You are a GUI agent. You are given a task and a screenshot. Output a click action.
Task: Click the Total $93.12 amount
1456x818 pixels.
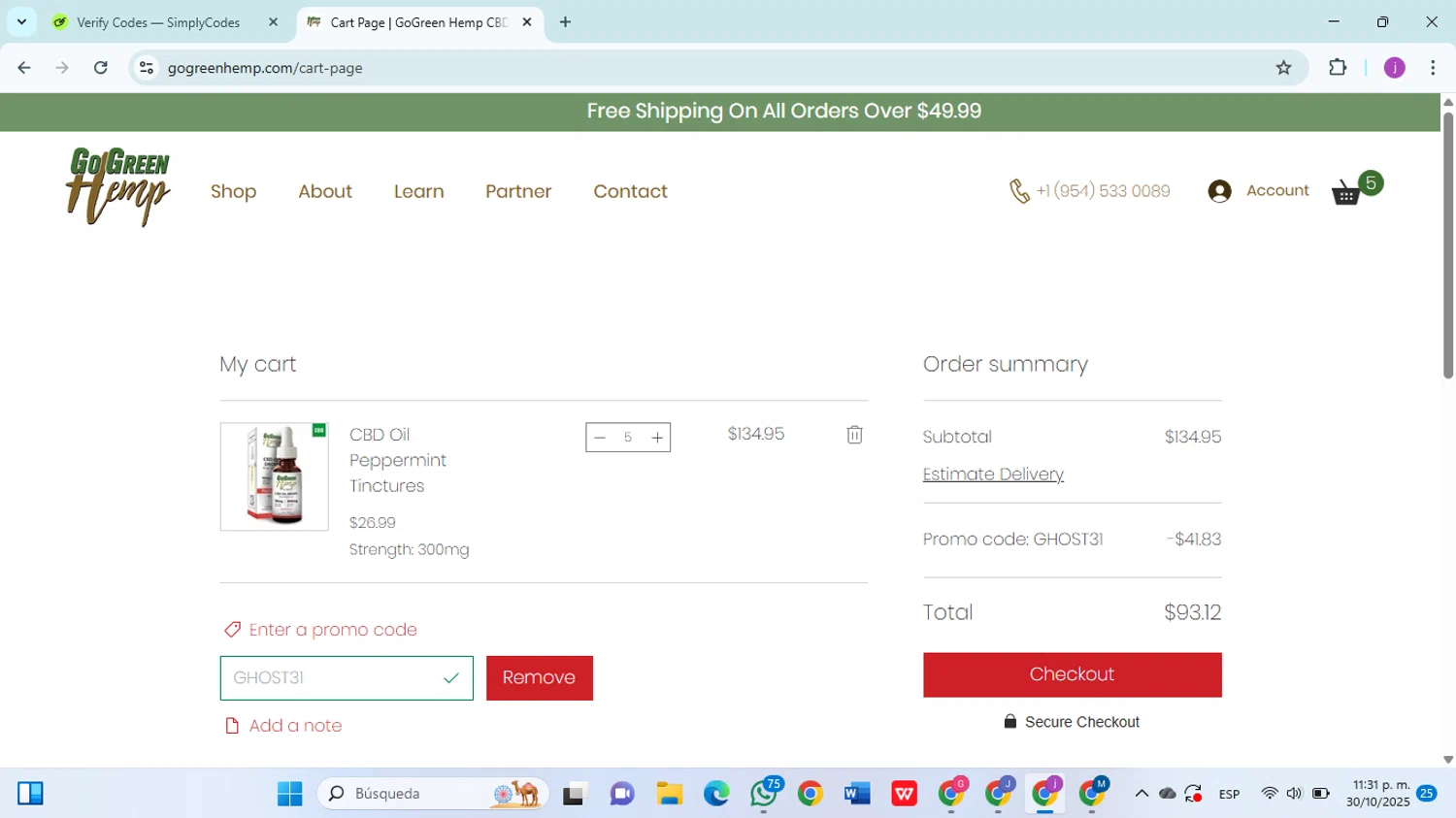(x=1193, y=612)
